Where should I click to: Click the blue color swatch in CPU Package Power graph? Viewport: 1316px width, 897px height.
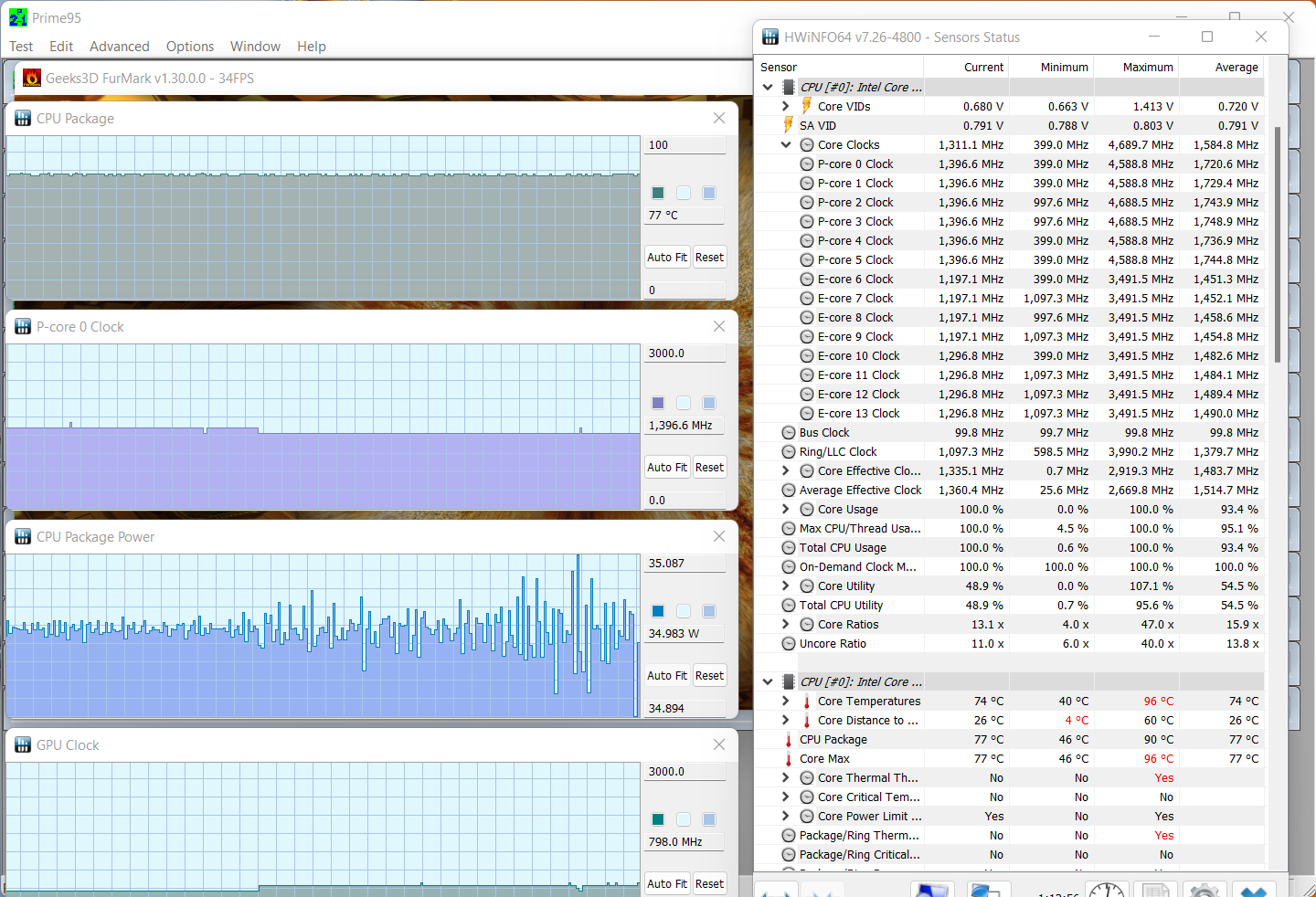[x=658, y=611]
